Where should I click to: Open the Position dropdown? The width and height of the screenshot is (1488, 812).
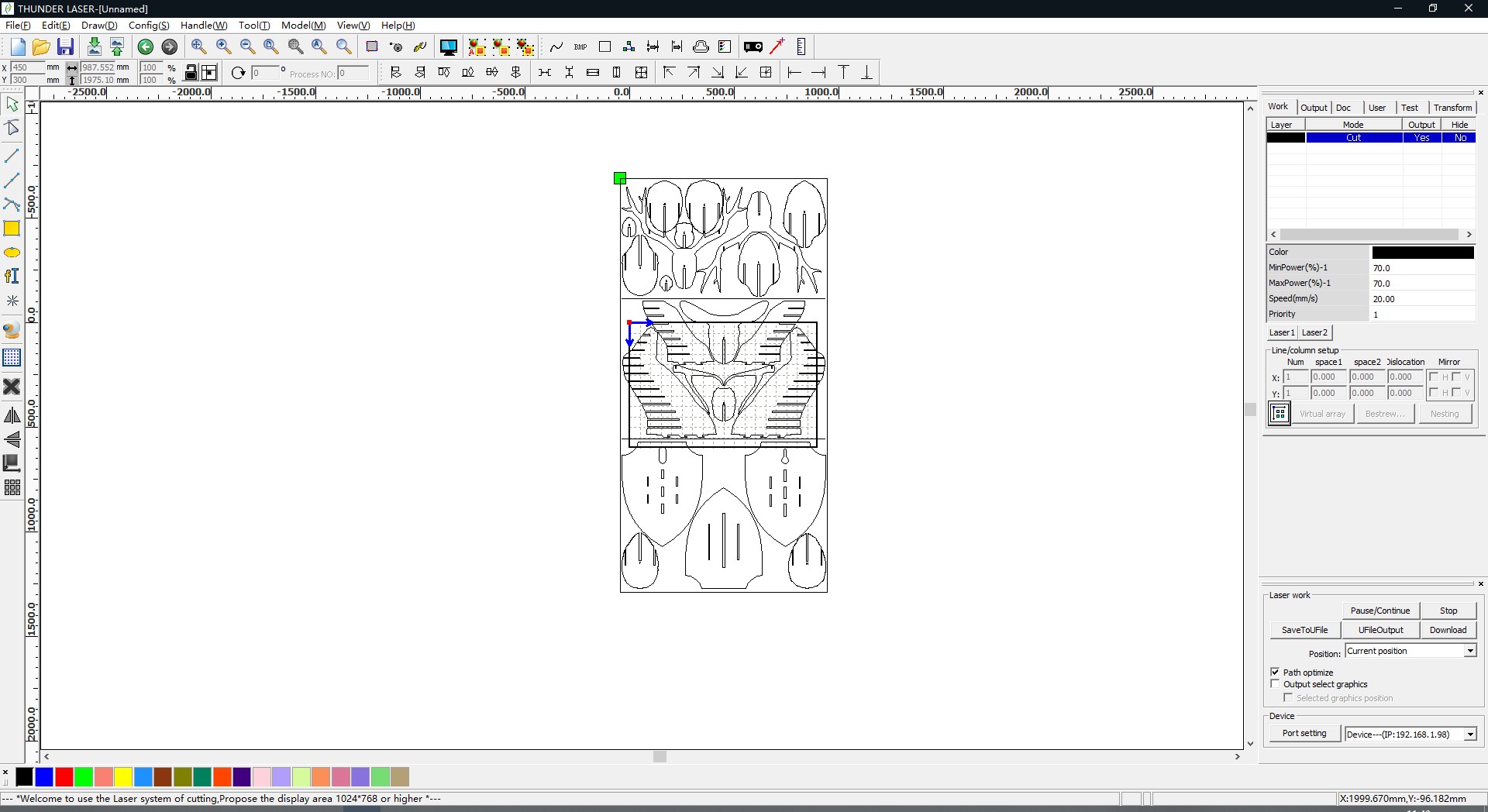pos(1469,652)
